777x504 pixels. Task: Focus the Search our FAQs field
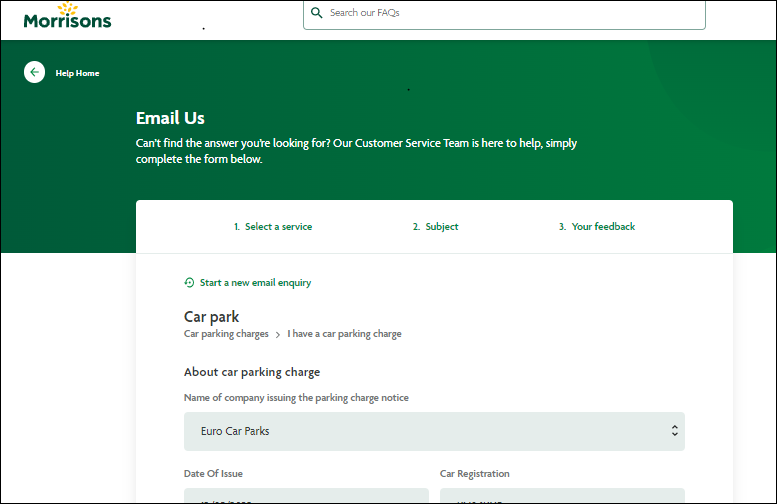(504, 13)
